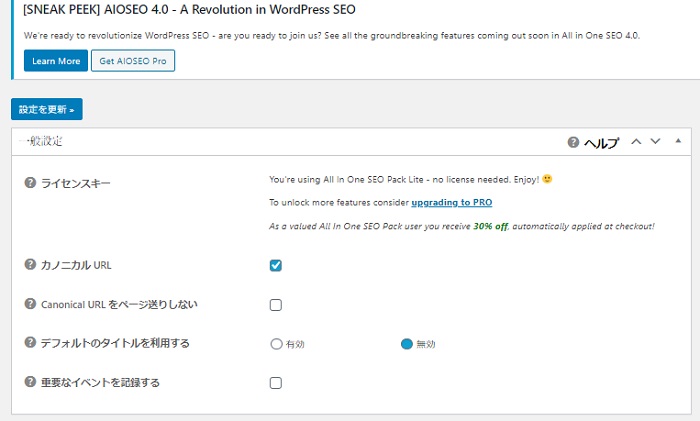Show help for ライセンスキー
This screenshot has width=700, height=421.
(30, 183)
